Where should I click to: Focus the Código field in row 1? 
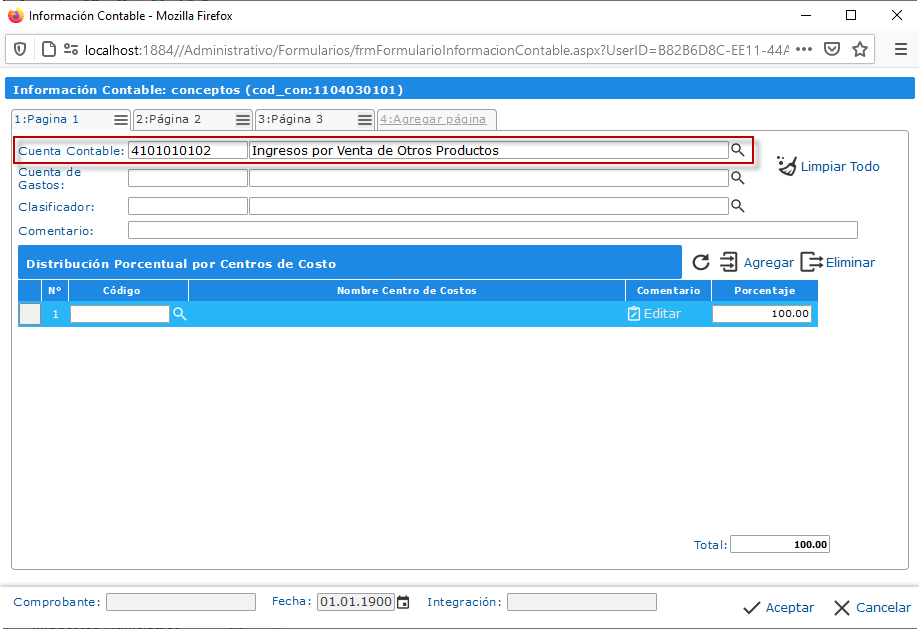point(120,314)
